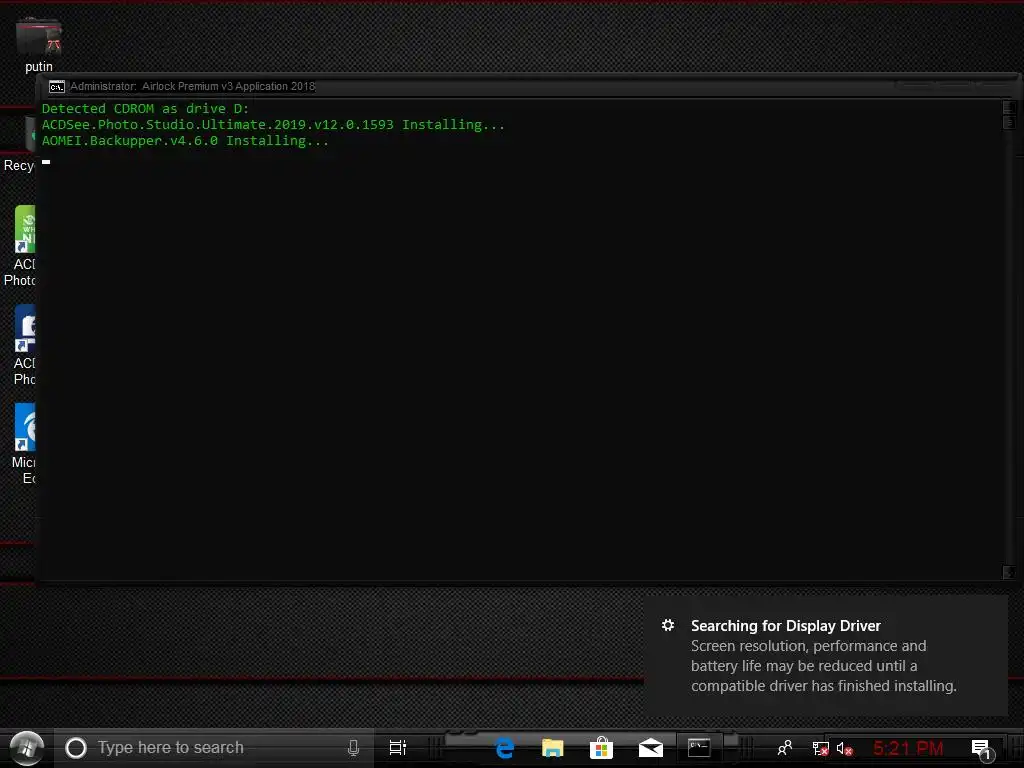This screenshot has height=768, width=1024.
Task: Open the People icon in system tray
Action: click(785, 748)
